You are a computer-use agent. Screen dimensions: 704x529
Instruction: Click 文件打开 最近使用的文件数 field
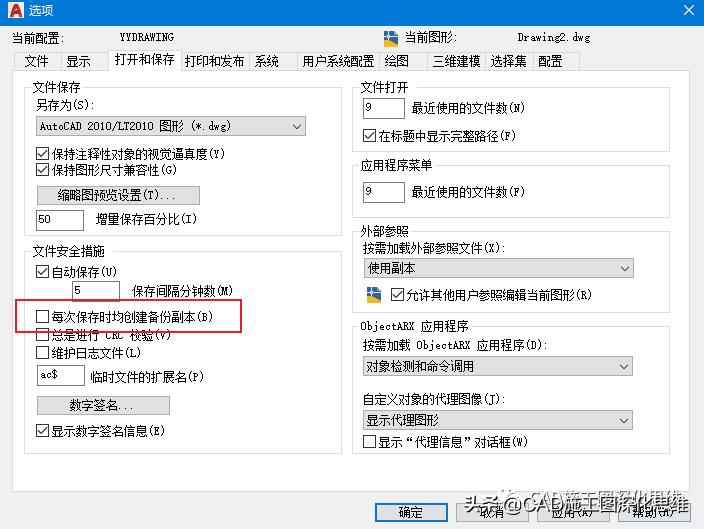pyautogui.click(x=384, y=108)
